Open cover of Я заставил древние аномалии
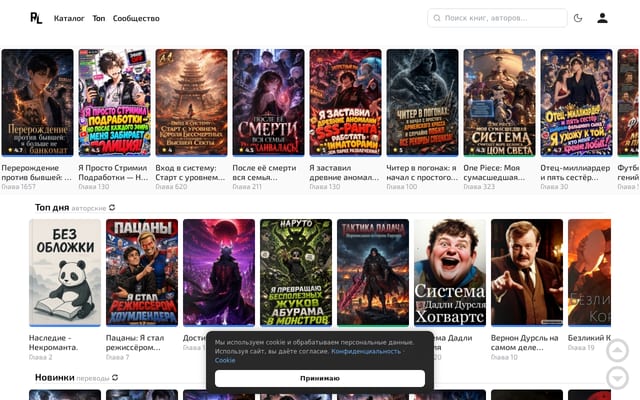The height and width of the screenshot is (400, 640). (345, 102)
